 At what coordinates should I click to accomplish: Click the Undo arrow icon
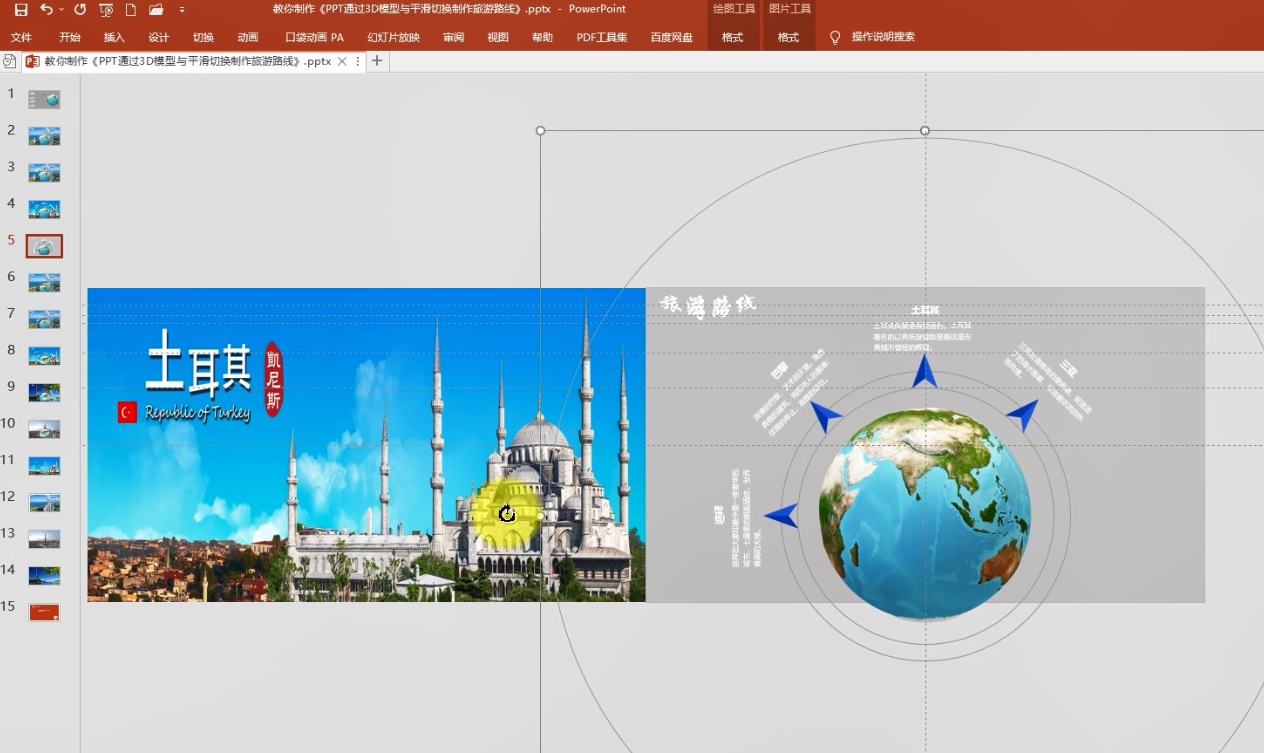coord(46,9)
